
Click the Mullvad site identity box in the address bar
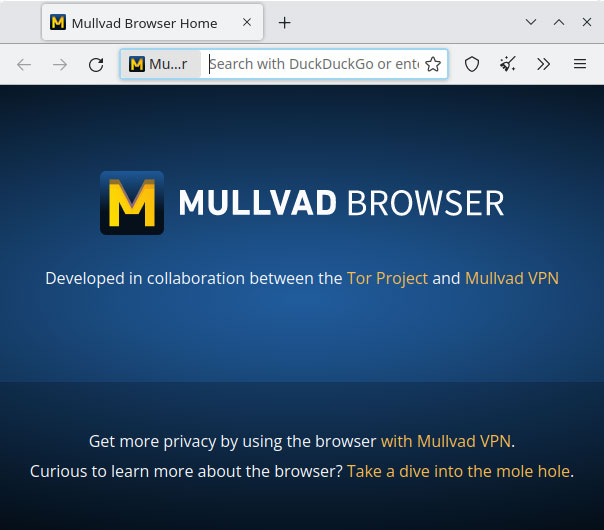[159, 64]
